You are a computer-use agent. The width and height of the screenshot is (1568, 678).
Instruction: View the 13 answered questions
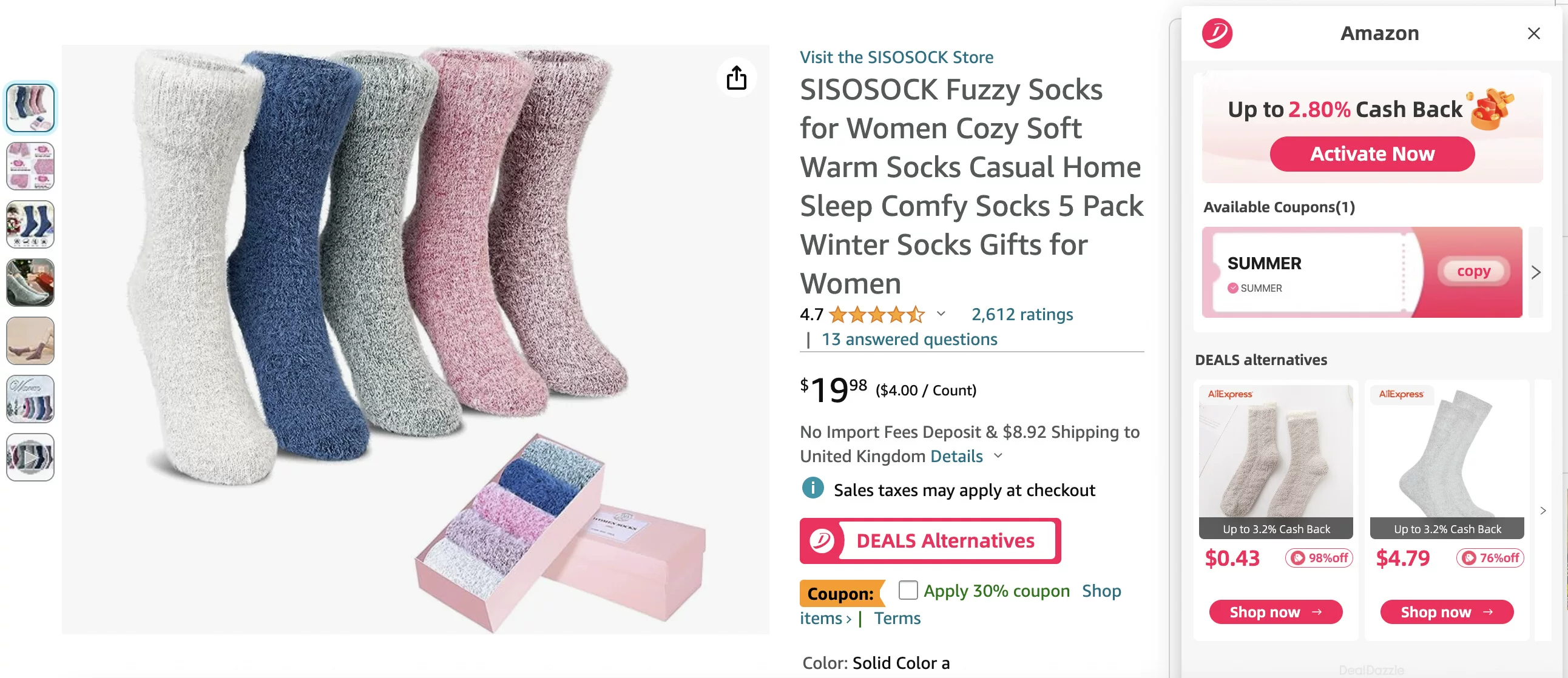pos(909,340)
